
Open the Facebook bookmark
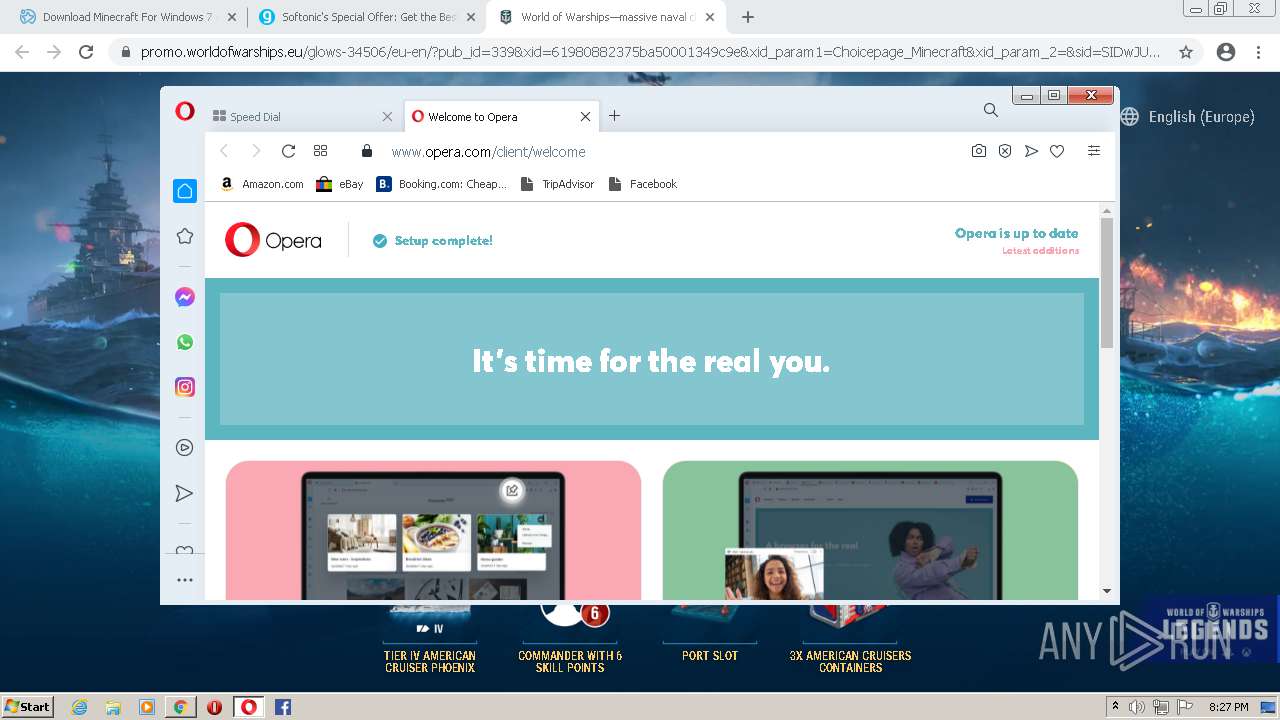point(643,184)
